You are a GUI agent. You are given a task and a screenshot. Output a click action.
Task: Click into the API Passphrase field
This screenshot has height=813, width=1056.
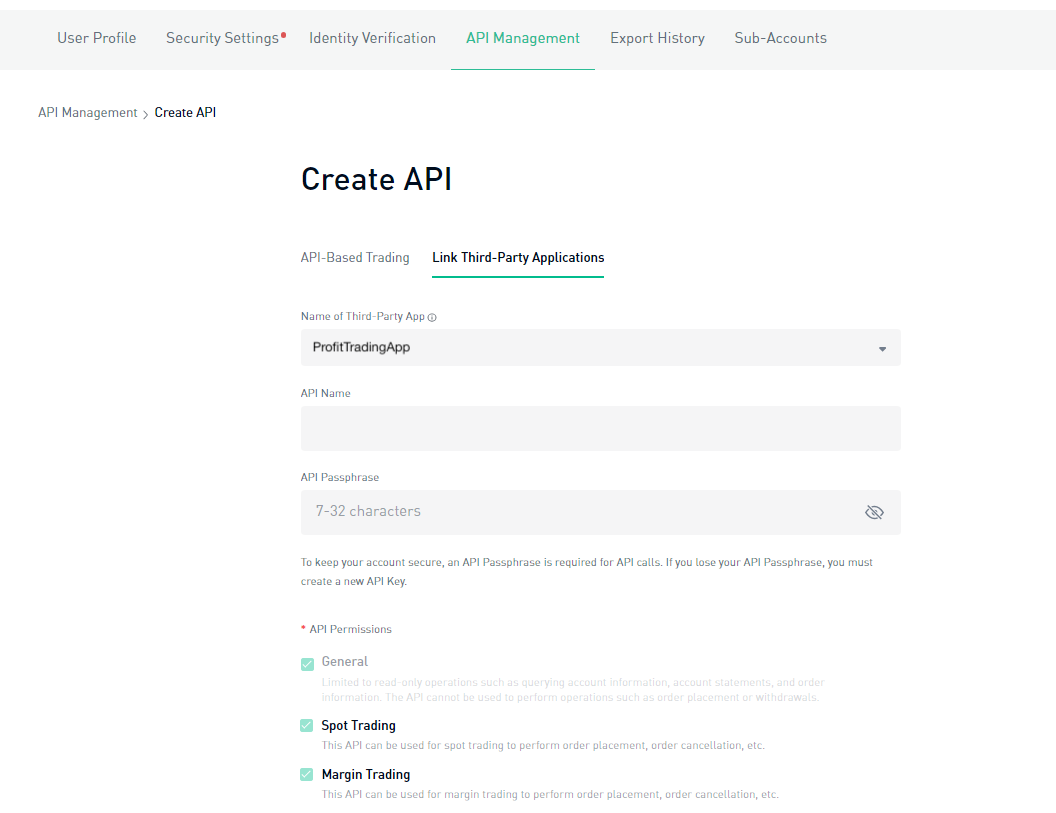click(x=580, y=512)
